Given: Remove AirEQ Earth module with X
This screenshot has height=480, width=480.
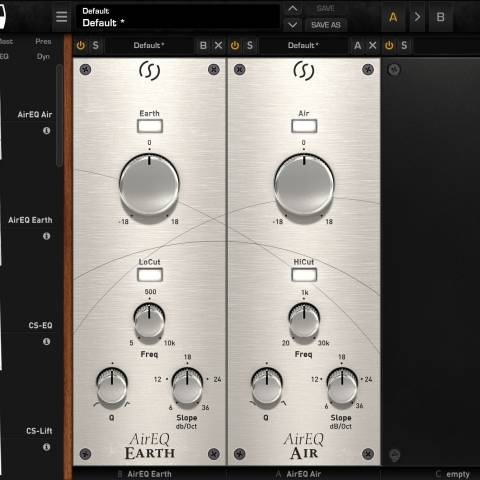Looking at the screenshot, I should [x=218, y=45].
